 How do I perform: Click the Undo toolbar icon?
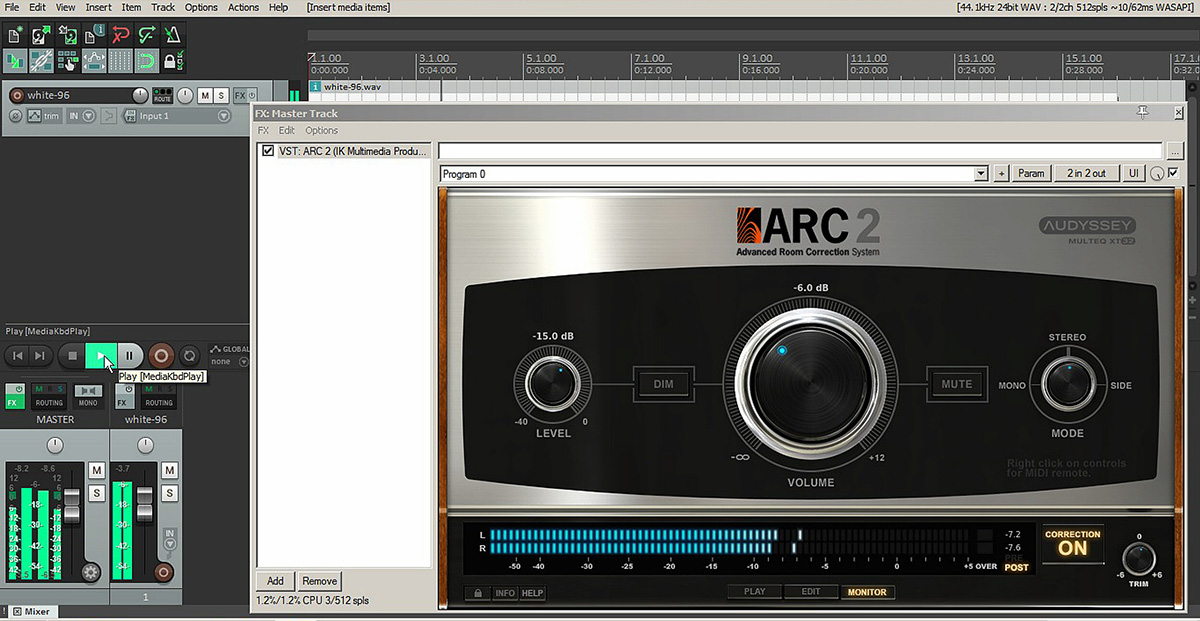pyautogui.click(x=121, y=36)
